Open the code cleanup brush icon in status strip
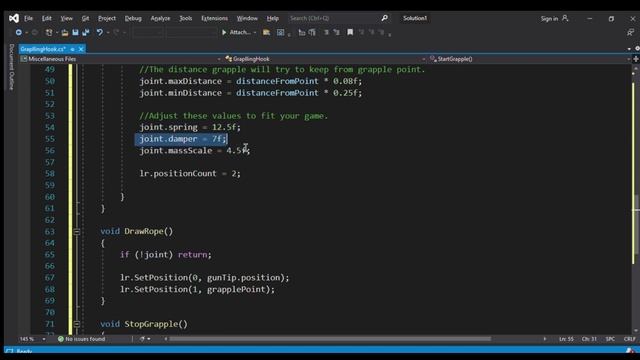Screen dimensions: 640x360 (x=142, y=339)
